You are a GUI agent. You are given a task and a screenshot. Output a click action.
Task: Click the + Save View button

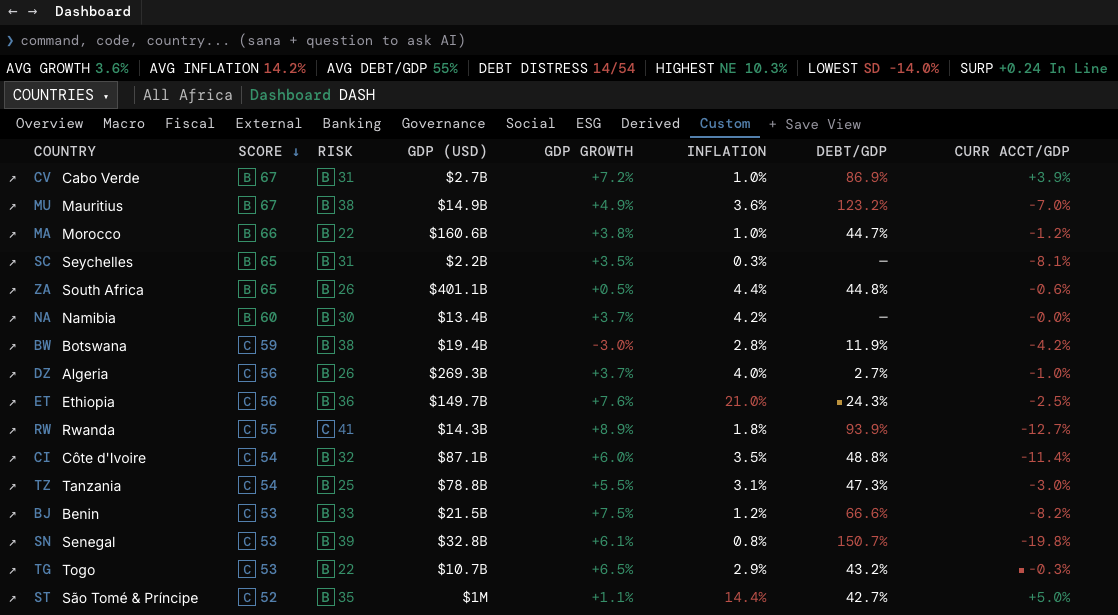click(816, 123)
